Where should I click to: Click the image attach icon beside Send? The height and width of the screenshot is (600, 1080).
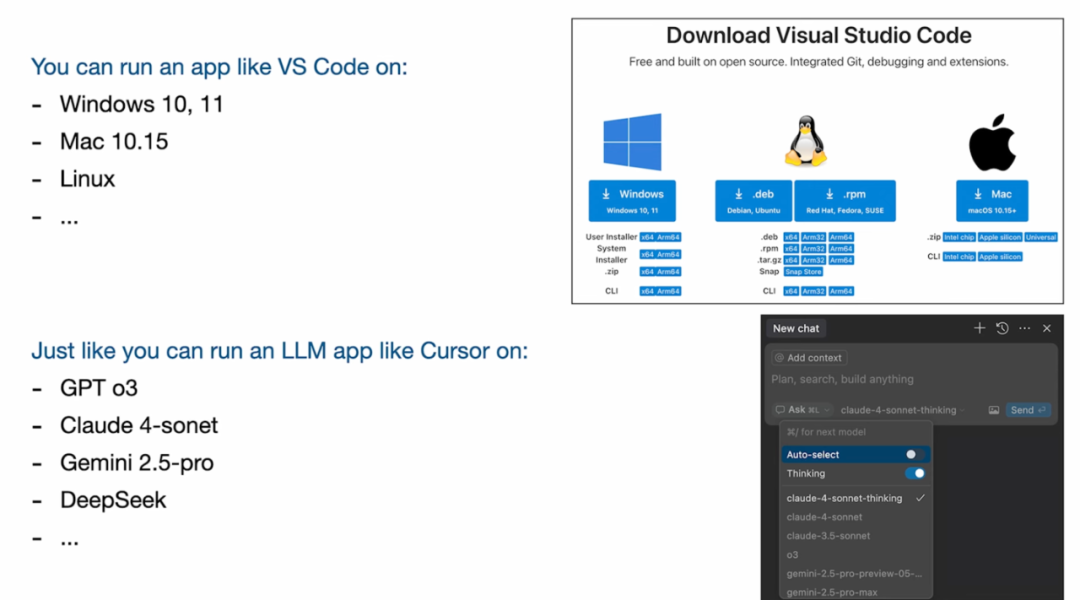[x=994, y=410]
